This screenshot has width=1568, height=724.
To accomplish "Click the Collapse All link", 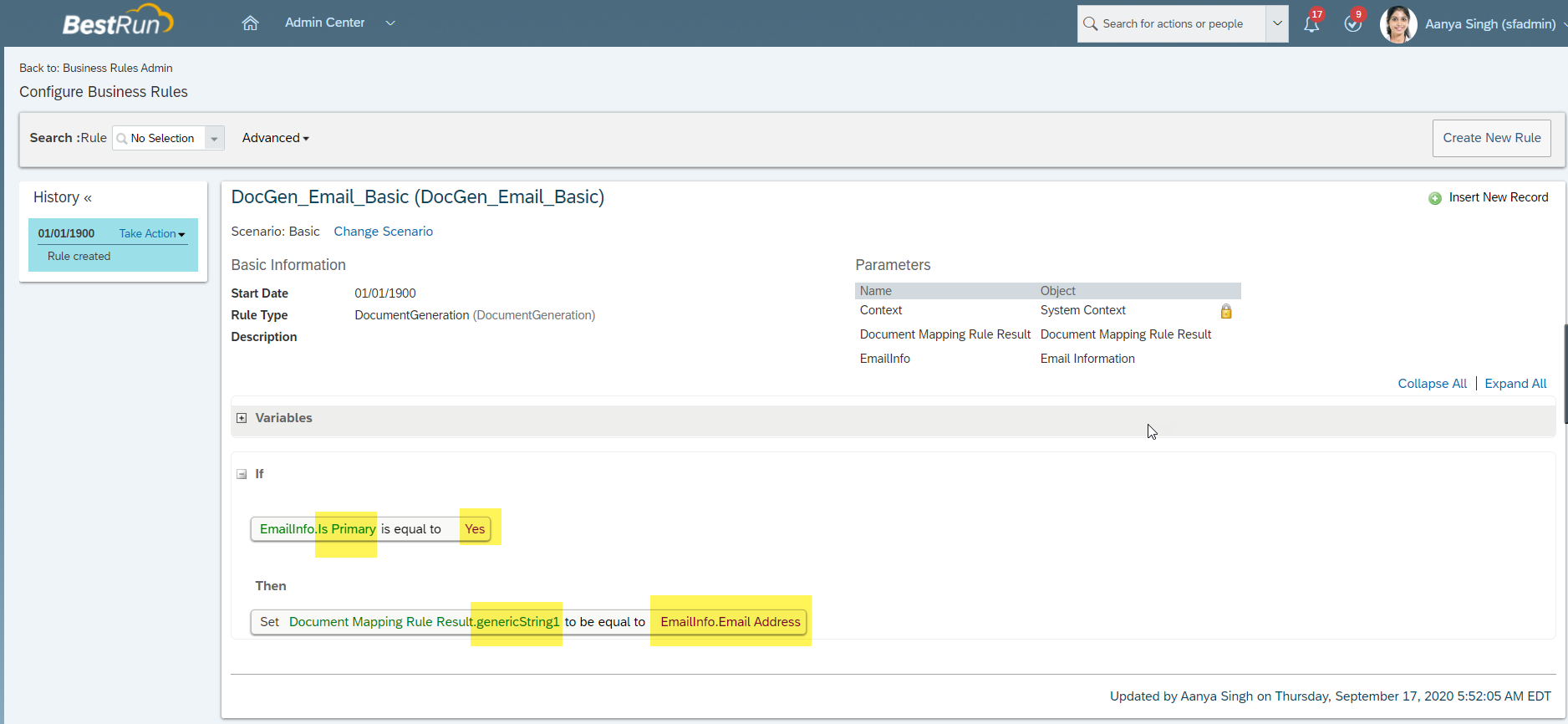I will pos(1432,384).
